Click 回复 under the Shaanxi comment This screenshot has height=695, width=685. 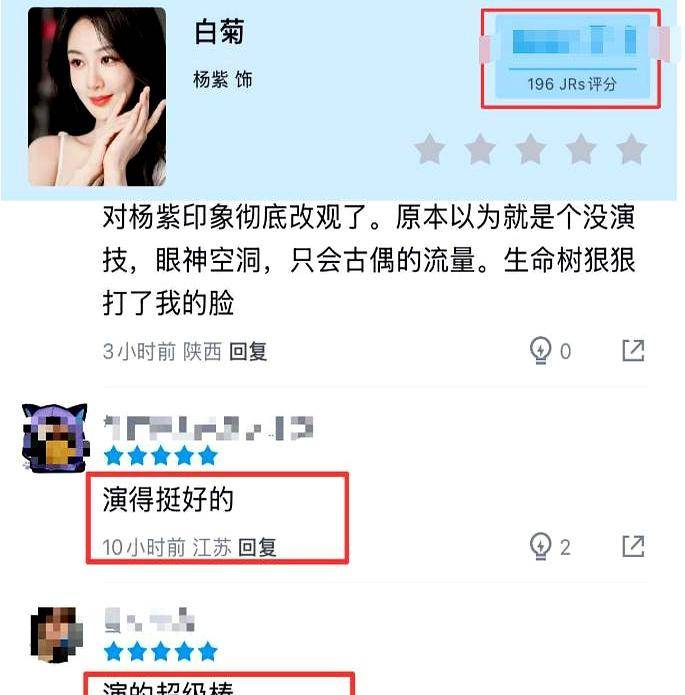pyautogui.click(x=248, y=351)
